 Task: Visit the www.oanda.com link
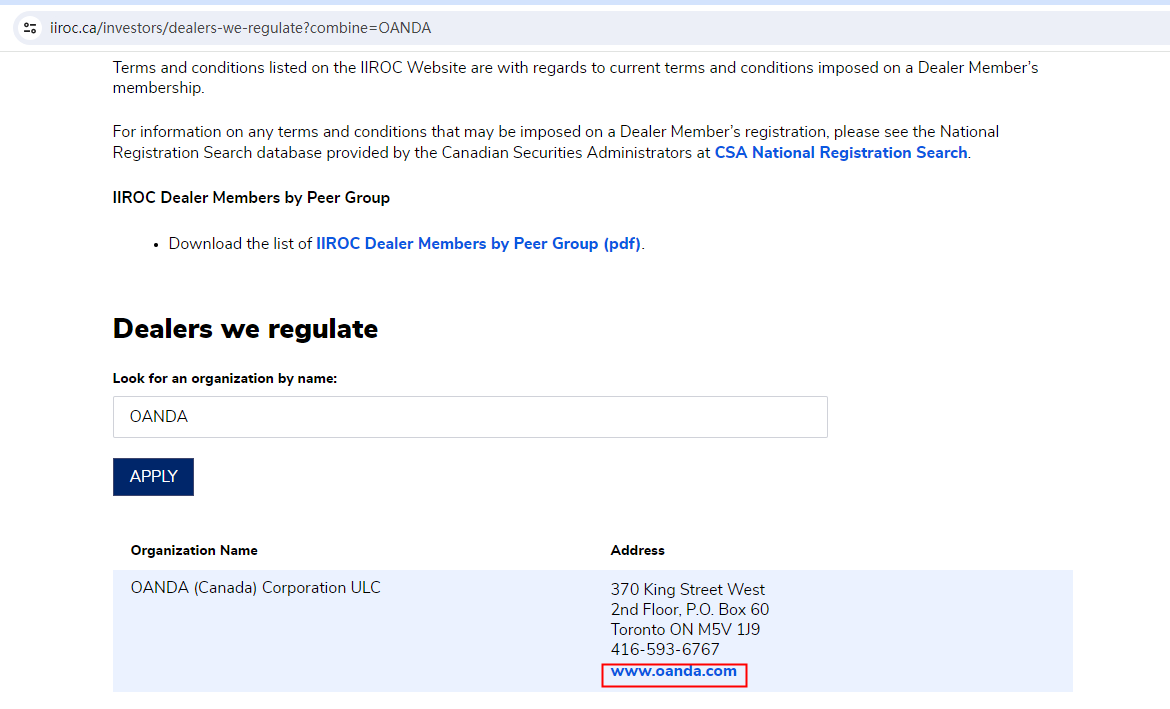coord(673,671)
